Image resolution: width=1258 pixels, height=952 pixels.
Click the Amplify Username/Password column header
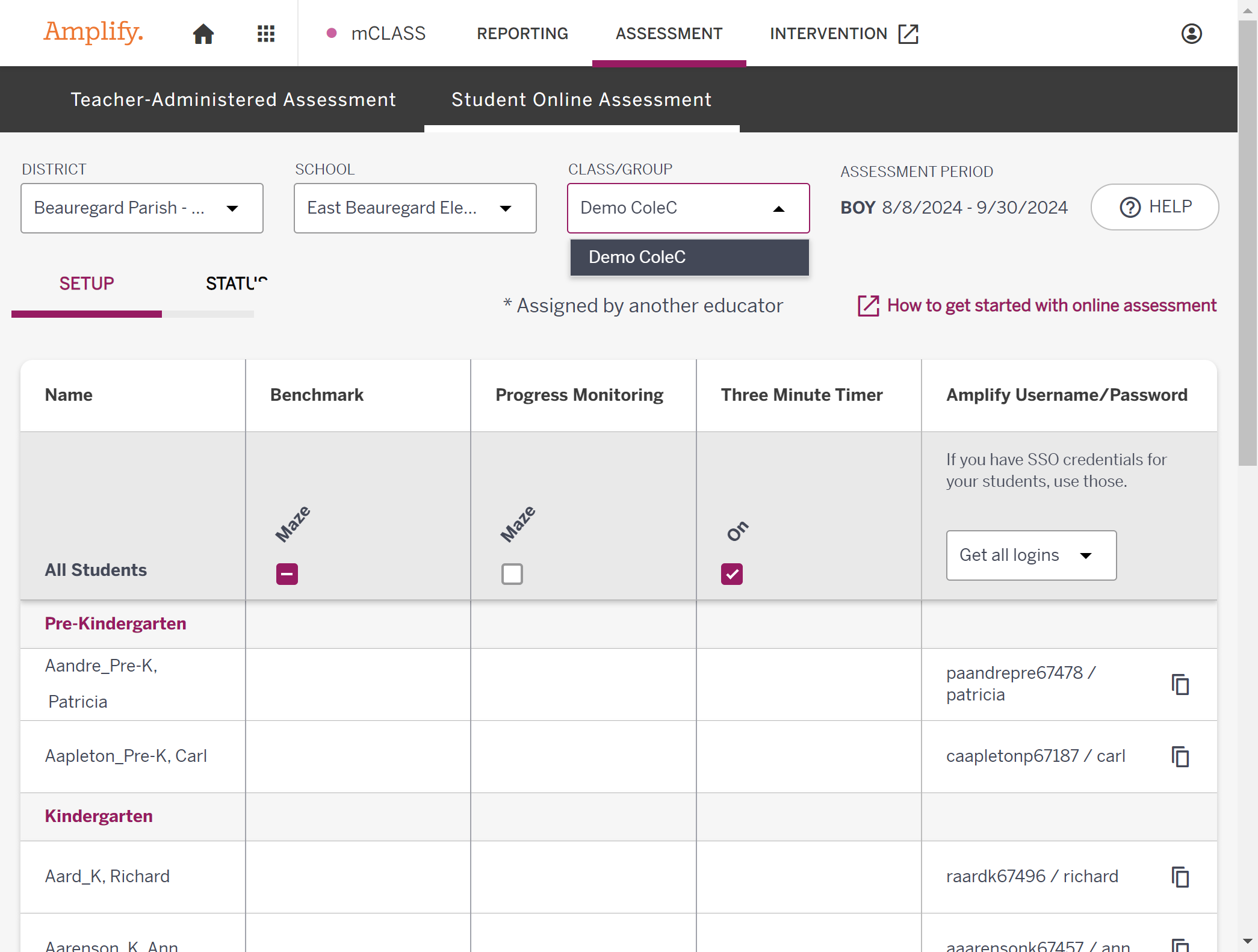point(1067,395)
